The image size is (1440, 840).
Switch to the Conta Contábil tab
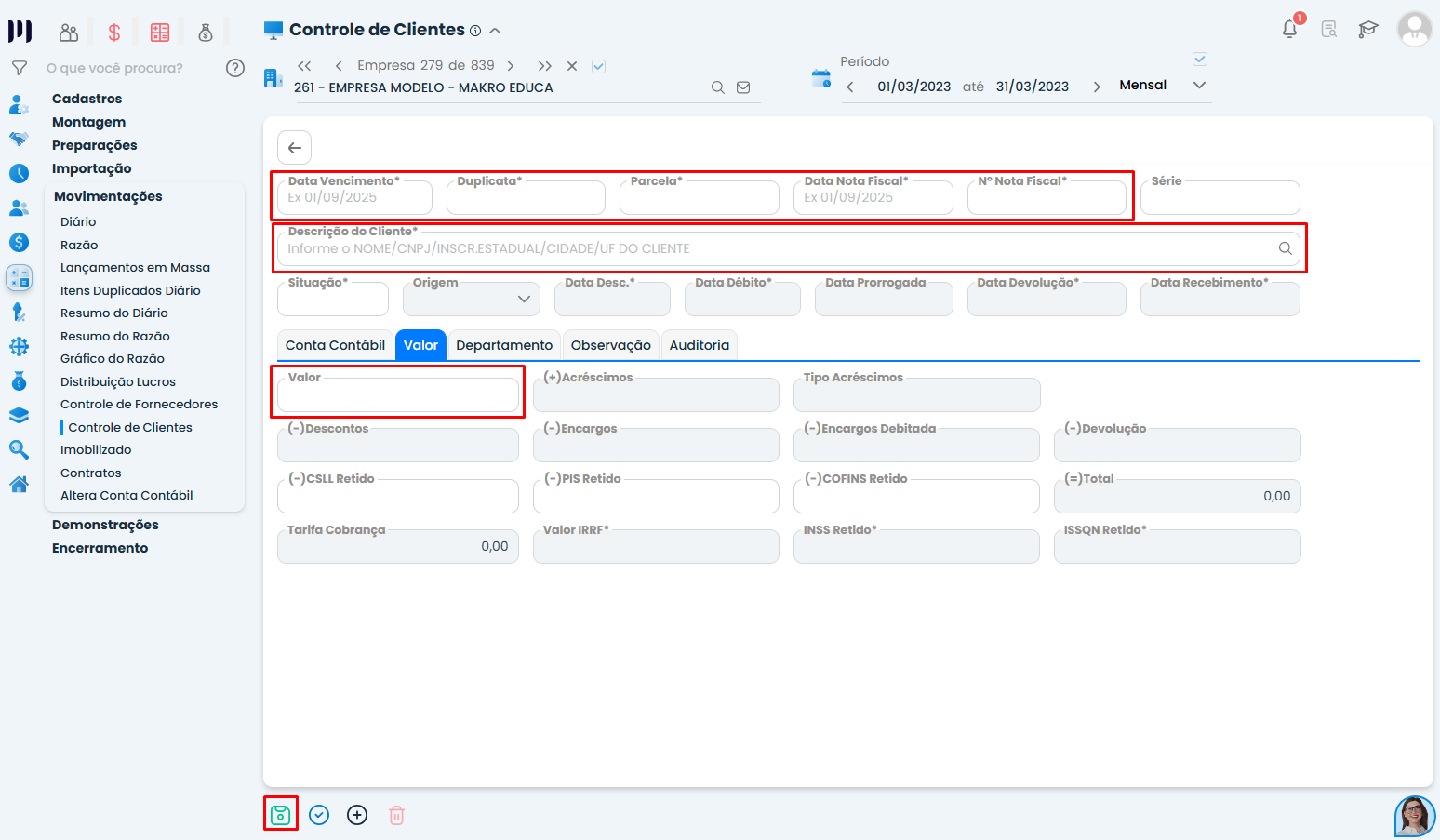click(335, 345)
